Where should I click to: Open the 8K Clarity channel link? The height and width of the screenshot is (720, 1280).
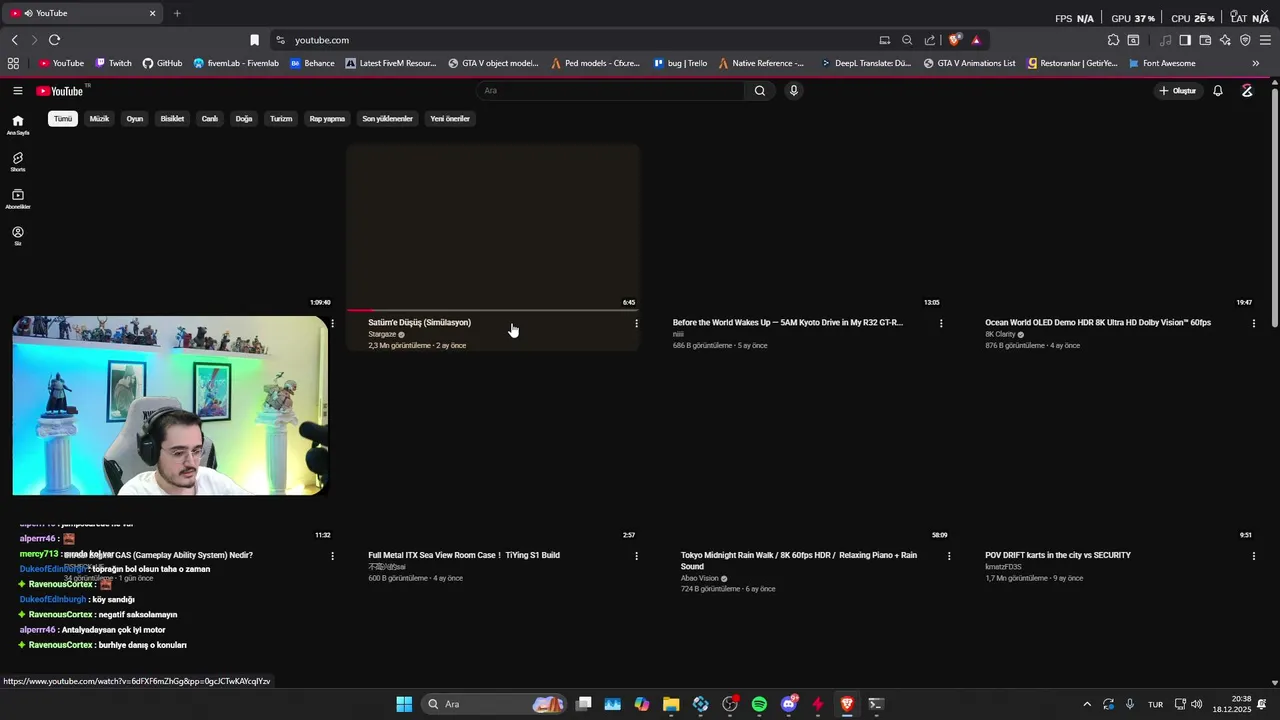click(x=1000, y=335)
